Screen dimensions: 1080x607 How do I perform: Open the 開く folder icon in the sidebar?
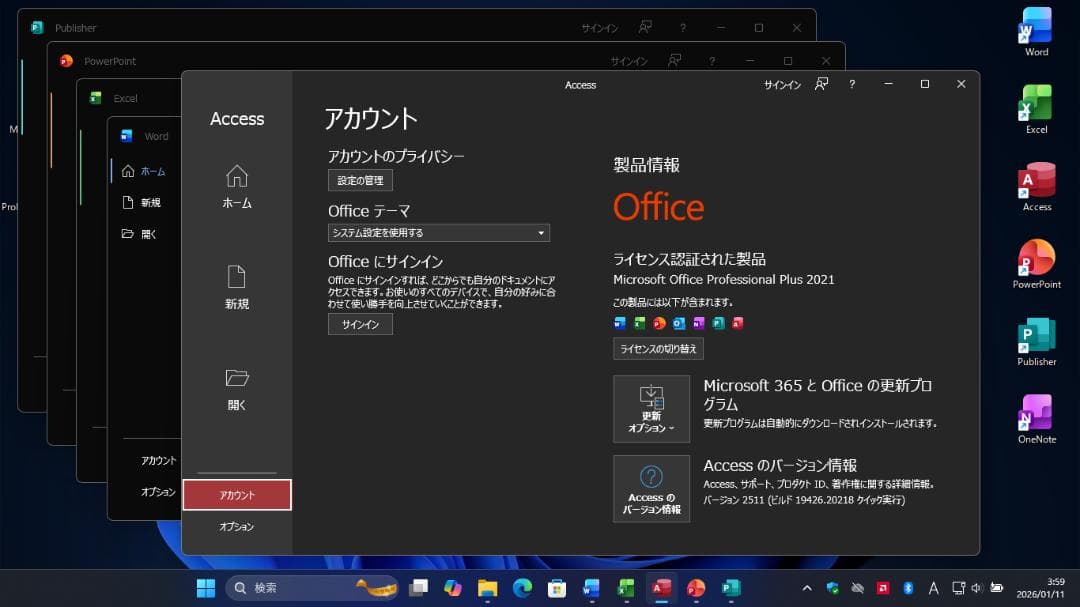236,385
